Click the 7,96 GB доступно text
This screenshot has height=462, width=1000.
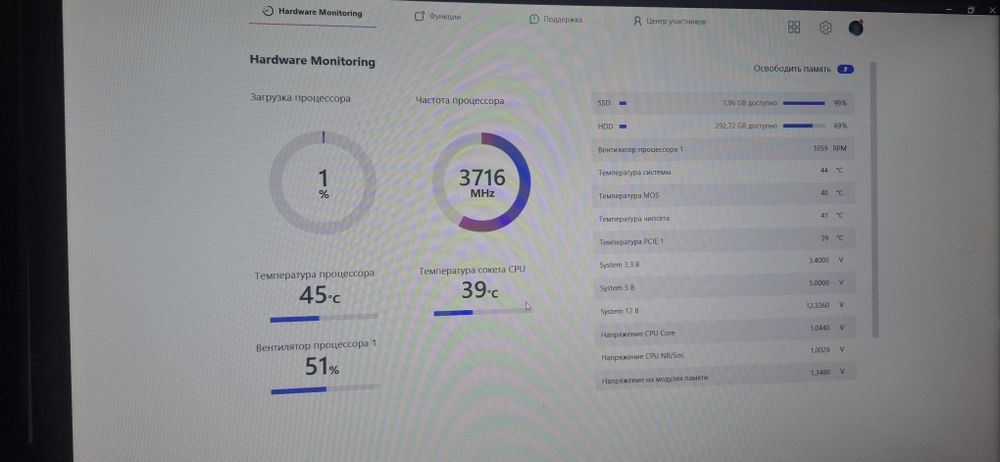(x=749, y=103)
